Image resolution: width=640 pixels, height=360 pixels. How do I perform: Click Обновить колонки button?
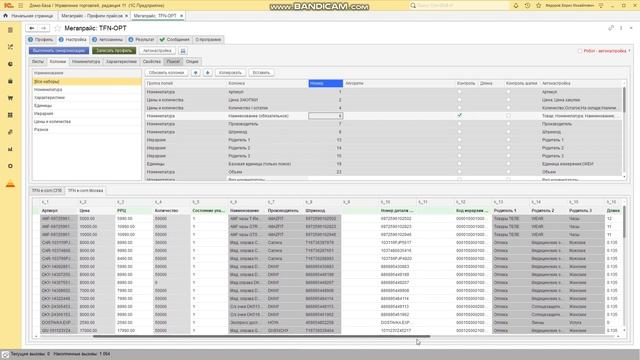pos(167,73)
